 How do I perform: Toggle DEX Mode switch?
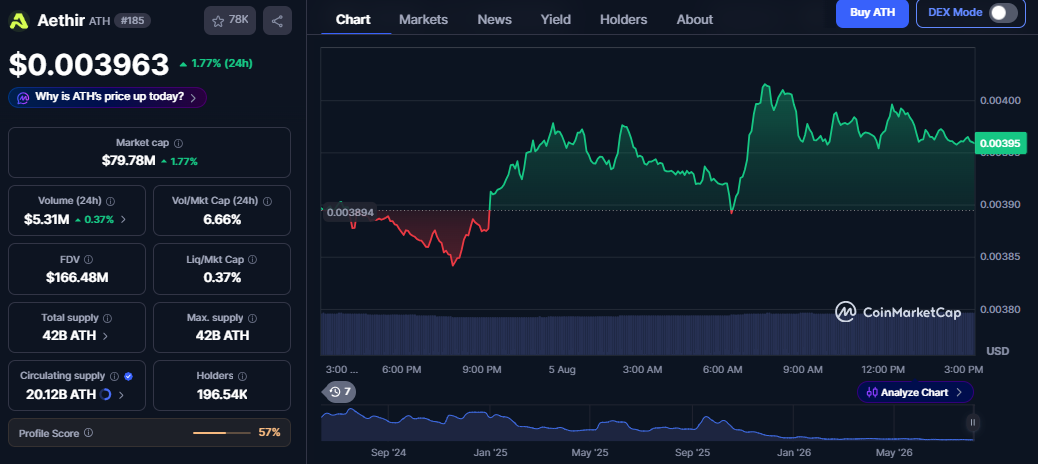(x=1002, y=13)
